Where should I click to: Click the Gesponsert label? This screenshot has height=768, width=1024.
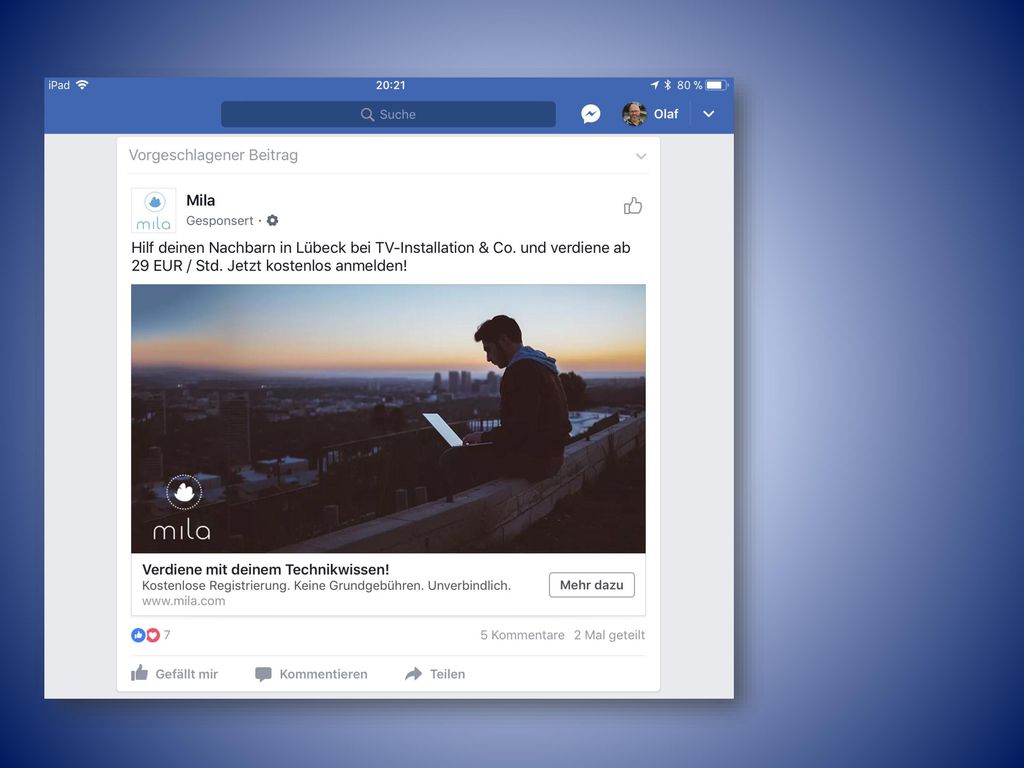coord(219,221)
